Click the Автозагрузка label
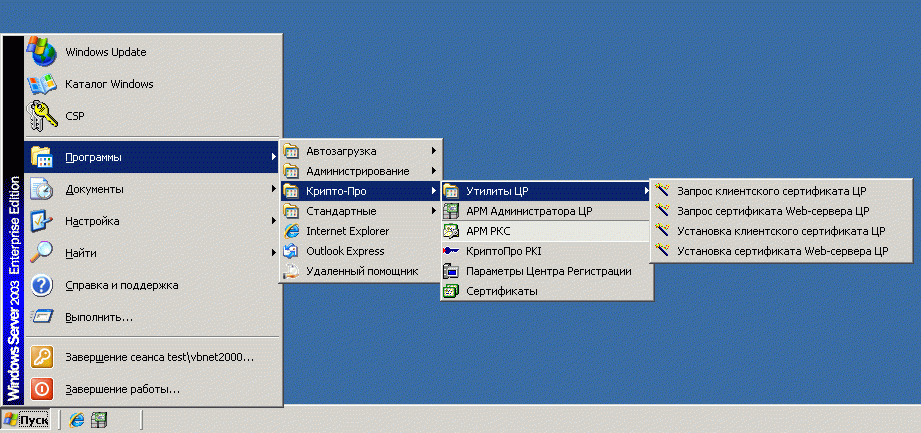 pyautogui.click(x=341, y=151)
